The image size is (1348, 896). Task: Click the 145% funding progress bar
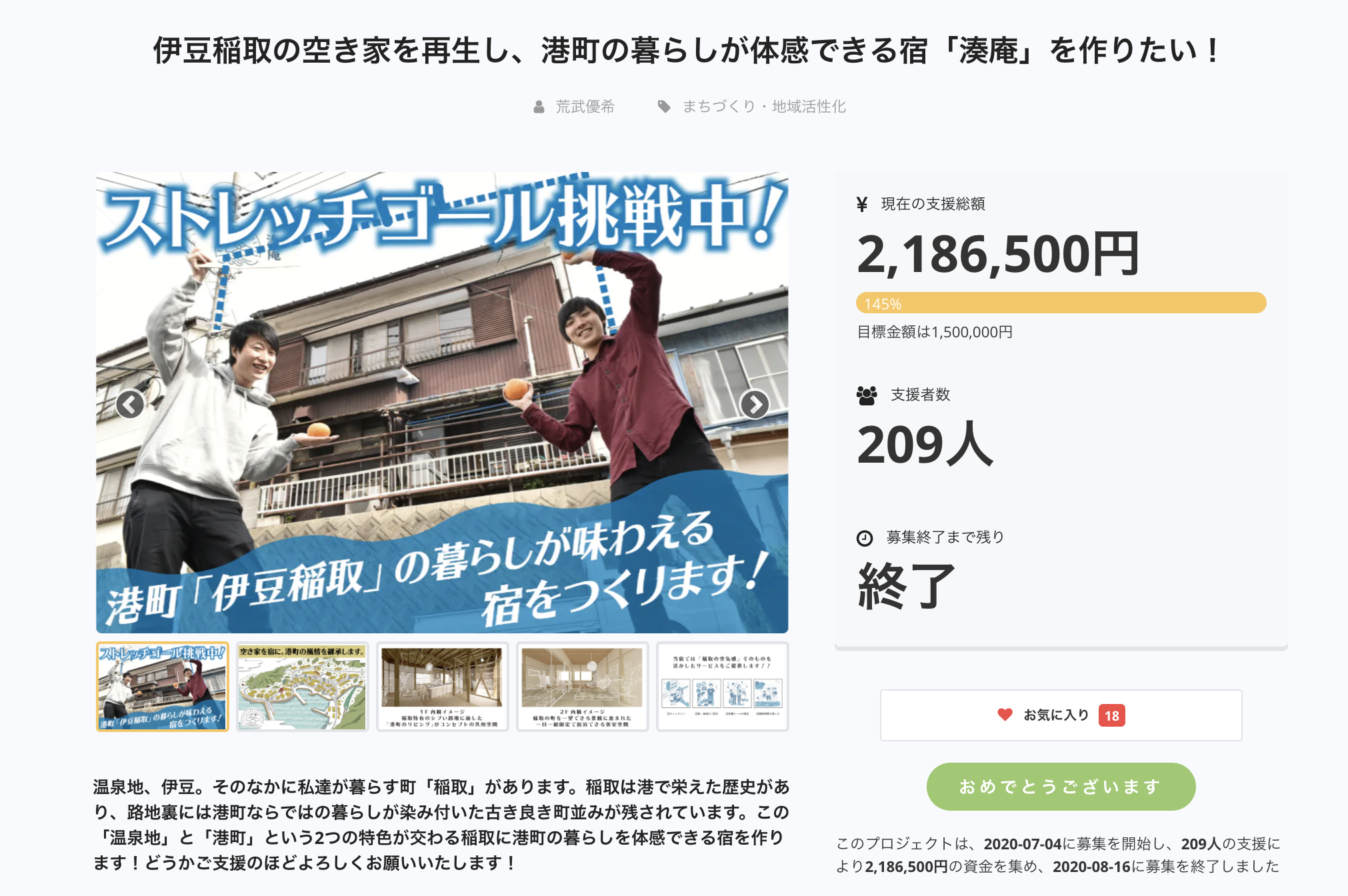pyautogui.click(x=1061, y=303)
